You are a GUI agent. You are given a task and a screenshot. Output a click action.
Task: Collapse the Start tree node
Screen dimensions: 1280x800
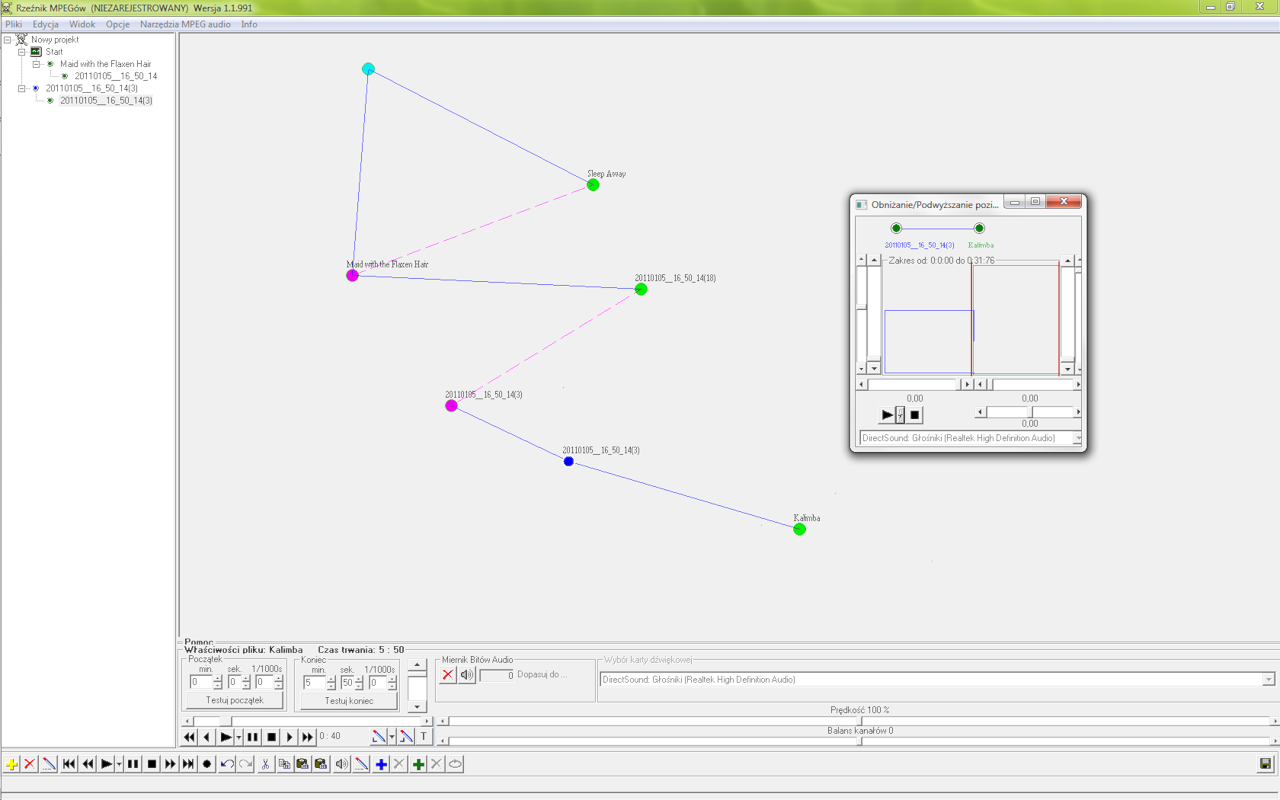click(22, 52)
